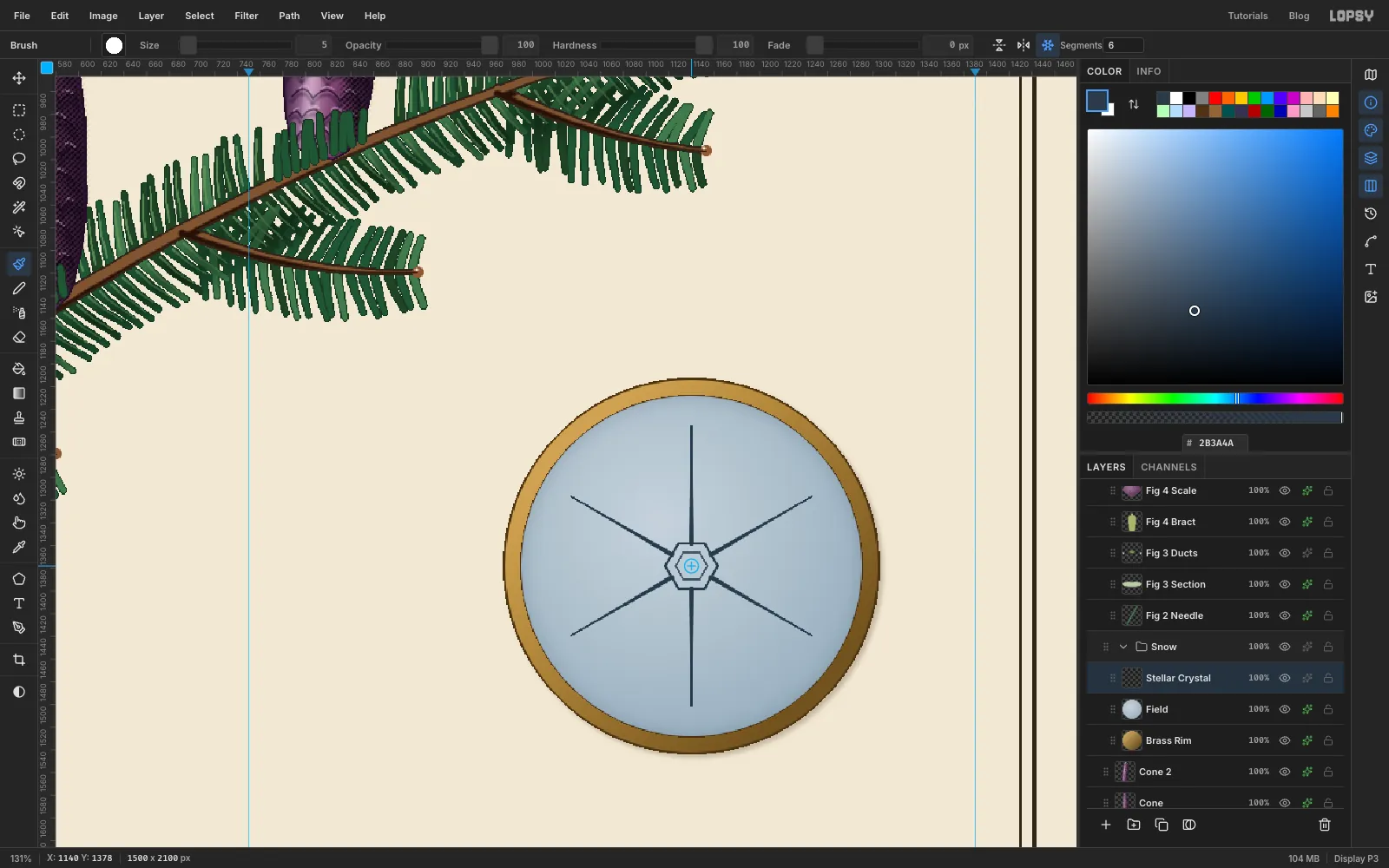Hide the Fig 4 Scale layer
The width and height of the screenshot is (1389, 868).
[x=1285, y=490]
